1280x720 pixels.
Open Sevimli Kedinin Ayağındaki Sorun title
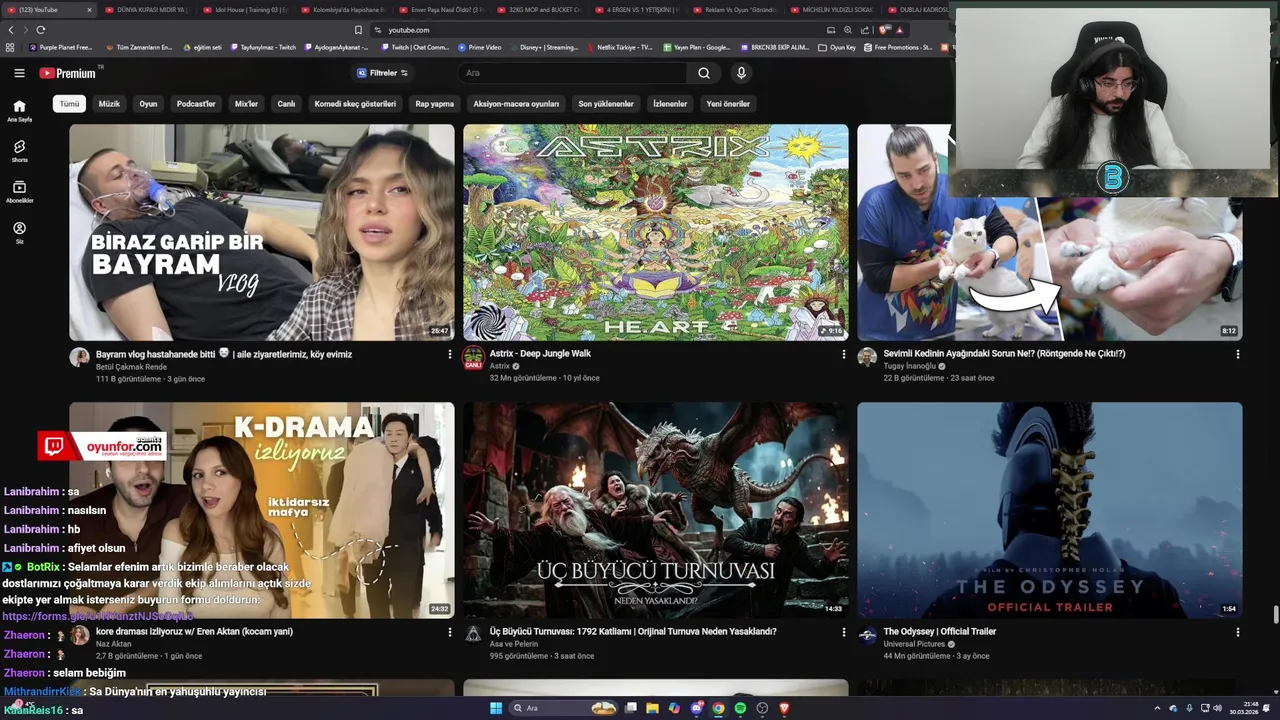(x=1004, y=353)
